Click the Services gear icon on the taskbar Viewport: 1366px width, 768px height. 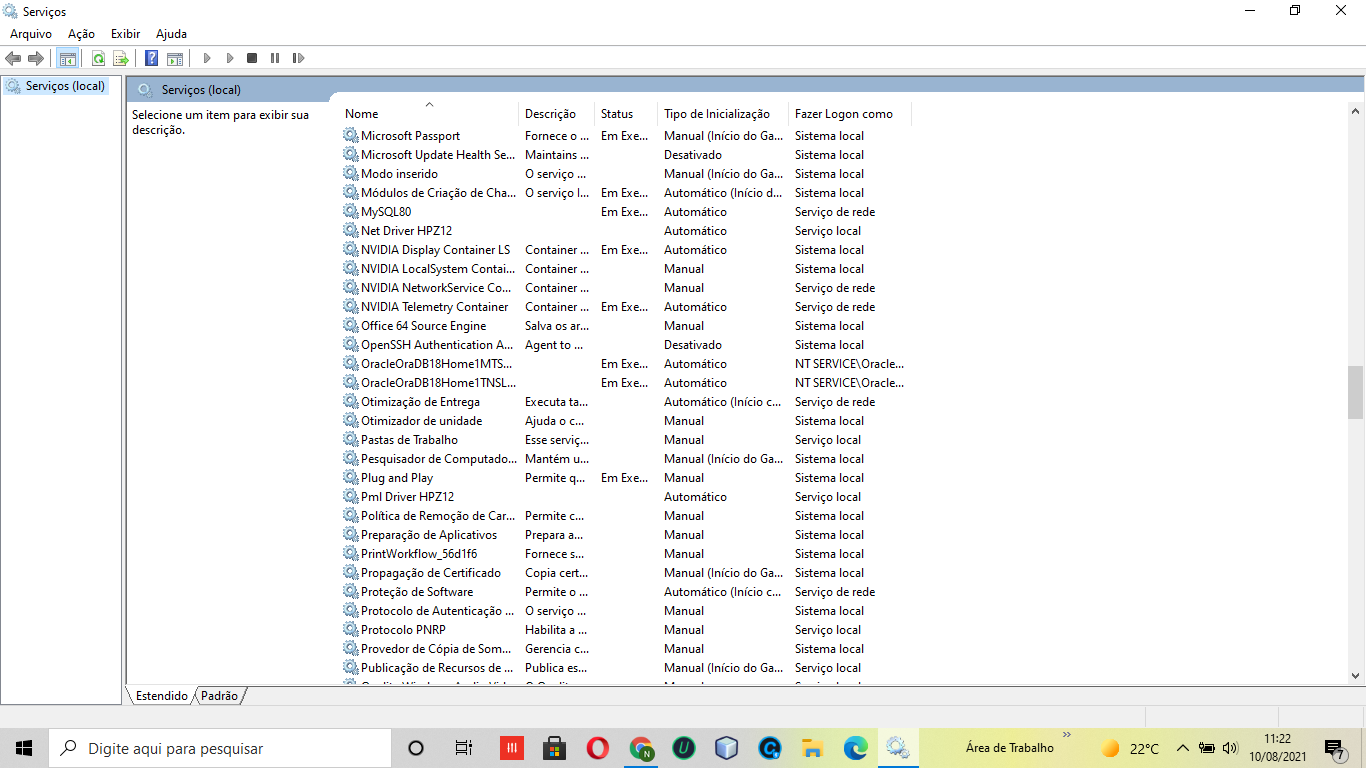pyautogui.click(x=898, y=748)
